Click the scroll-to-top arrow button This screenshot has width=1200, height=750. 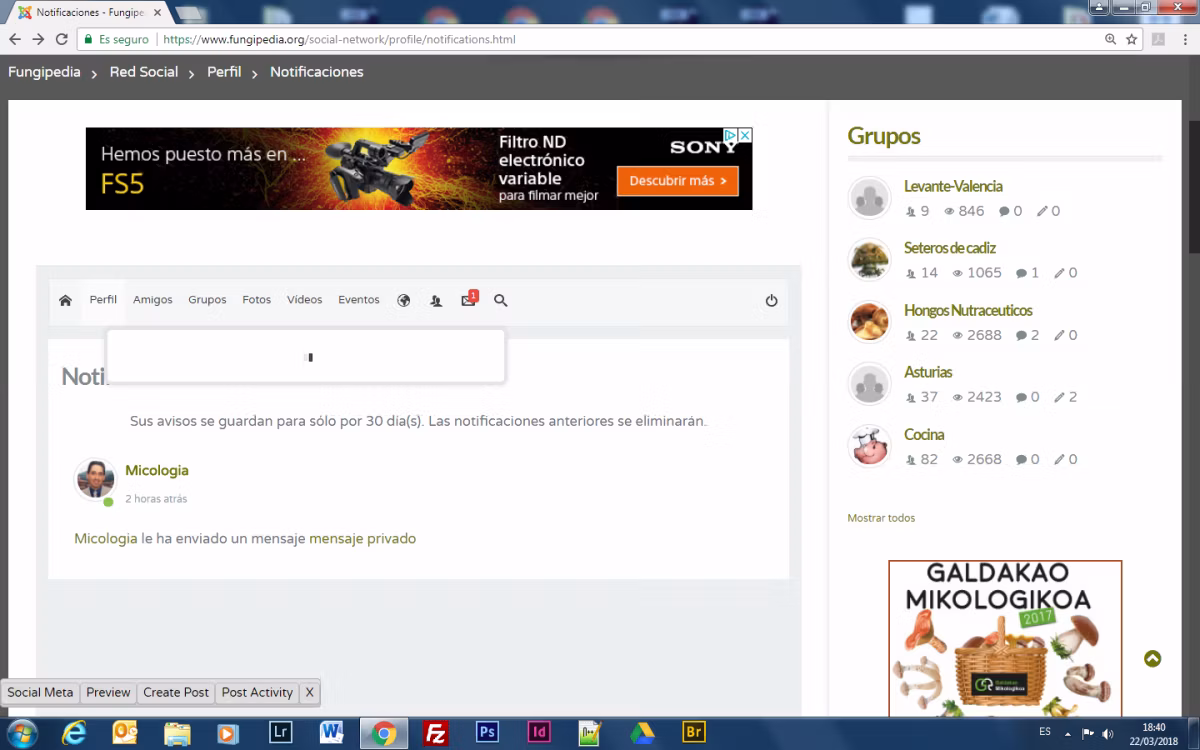click(x=1152, y=658)
